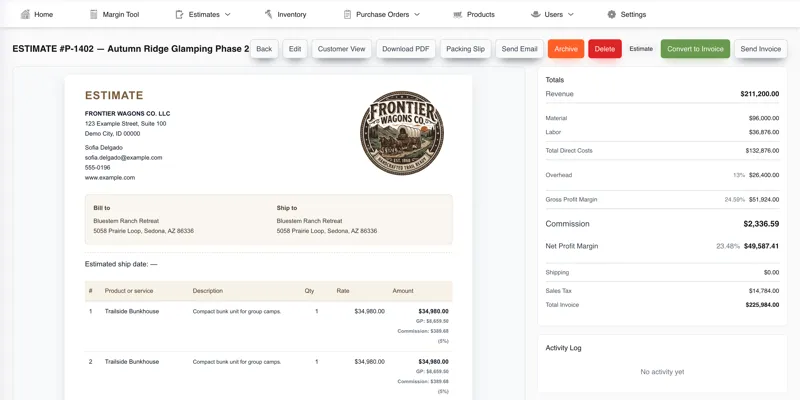Image resolution: width=800 pixels, height=400 pixels.
Task: Expand the Purchase Orders dropdown chevron
Action: [417, 14]
